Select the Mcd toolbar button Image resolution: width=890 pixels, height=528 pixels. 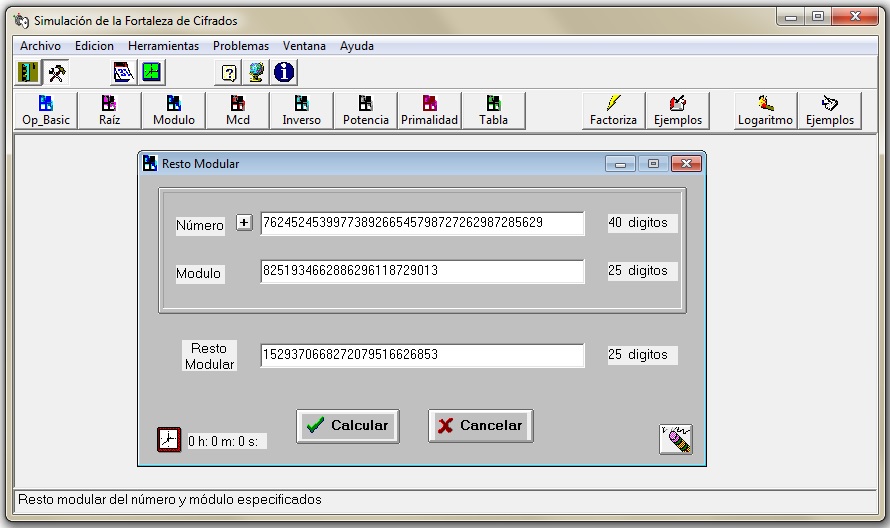click(x=238, y=110)
